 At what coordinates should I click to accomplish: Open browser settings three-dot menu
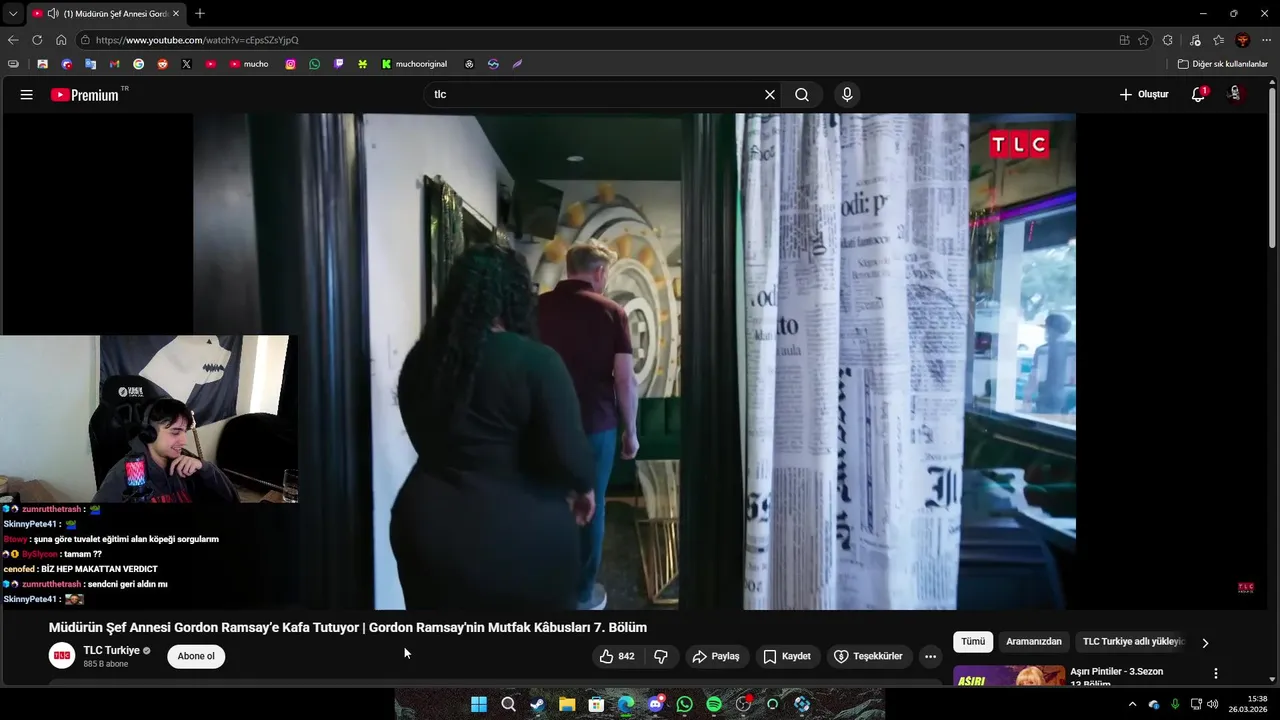(x=1266, y=40)
